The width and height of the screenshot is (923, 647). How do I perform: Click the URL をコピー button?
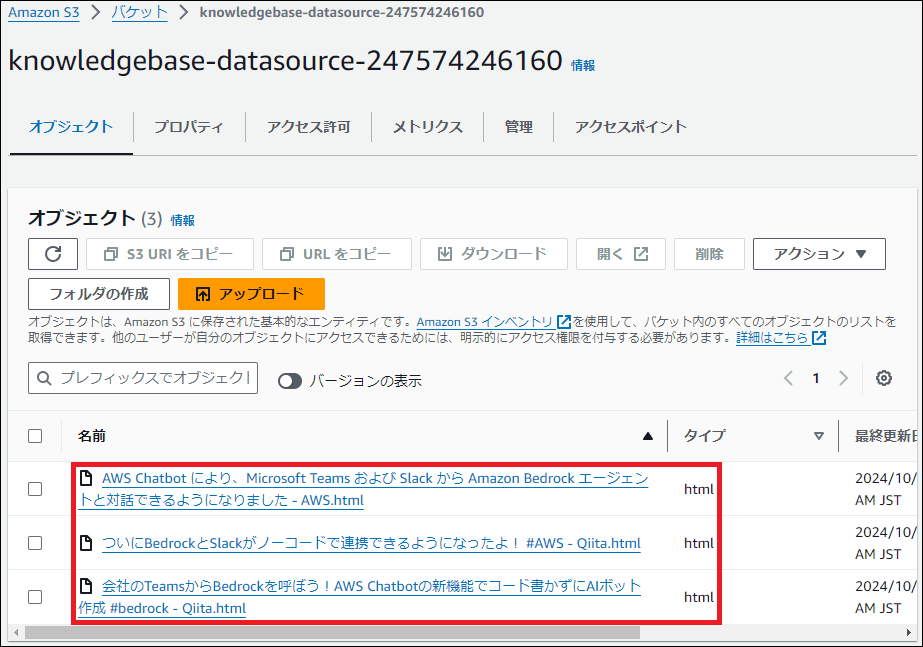pyautogui.click(x=336, y=254)
